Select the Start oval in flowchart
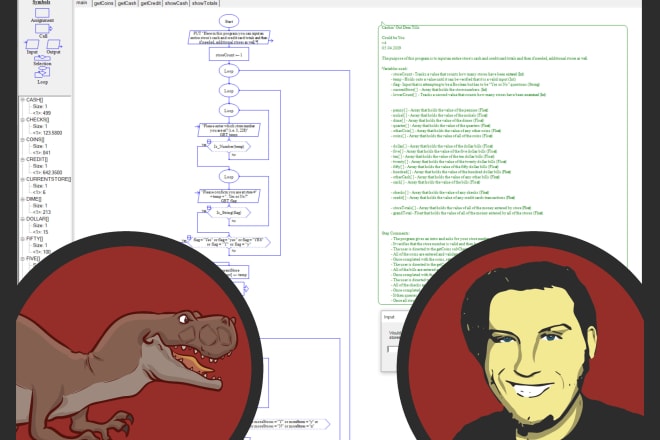This screenshot has width=660, height=440. tap(229, 21)
